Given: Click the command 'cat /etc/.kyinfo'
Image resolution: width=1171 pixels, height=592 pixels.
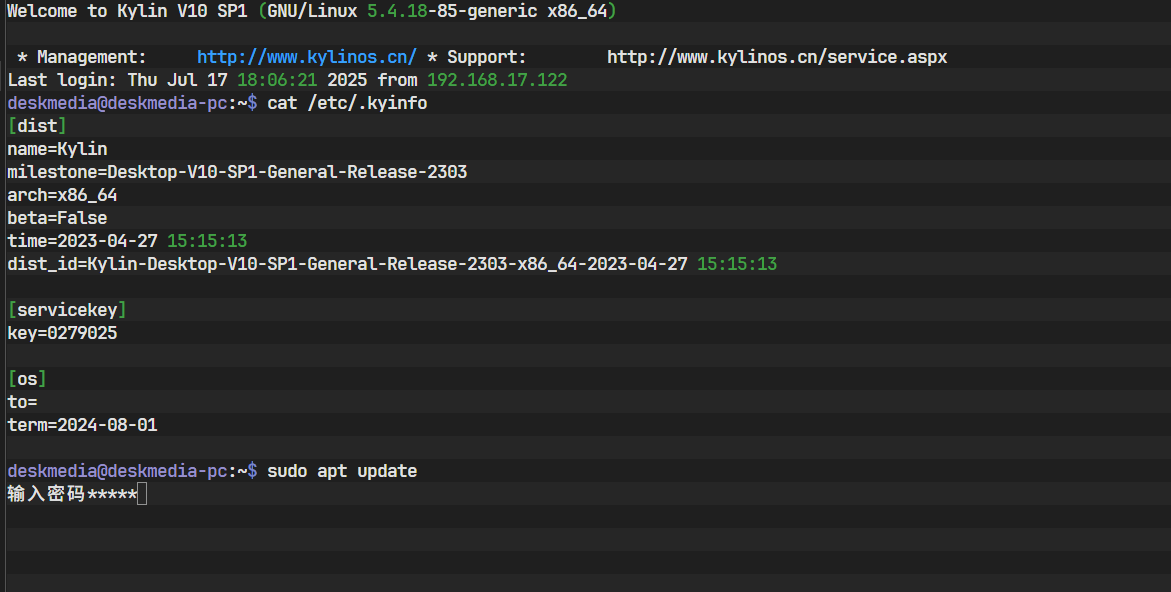Looking at the screenshot, I should click(x=347, y=103).
